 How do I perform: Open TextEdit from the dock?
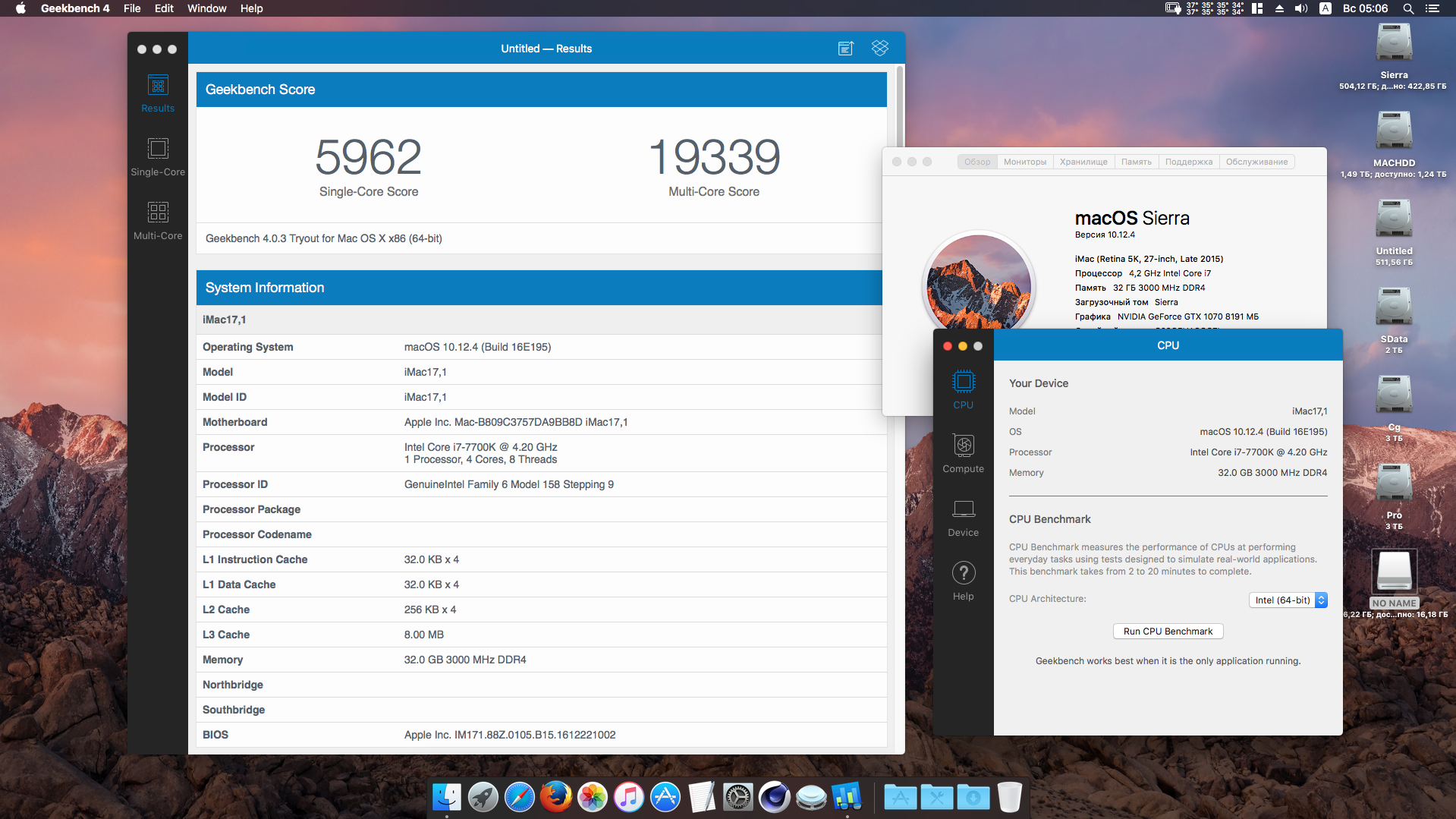pos(702,797)
